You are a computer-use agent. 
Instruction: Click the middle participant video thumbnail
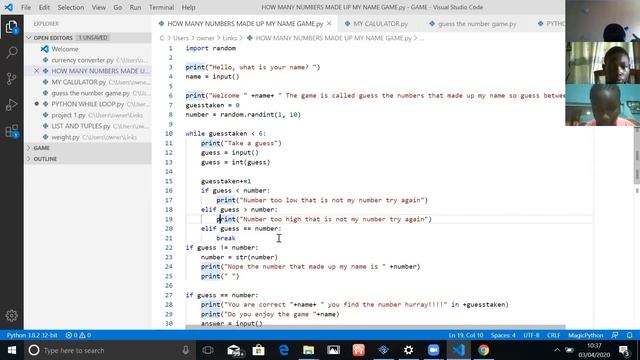click(602, 62)
